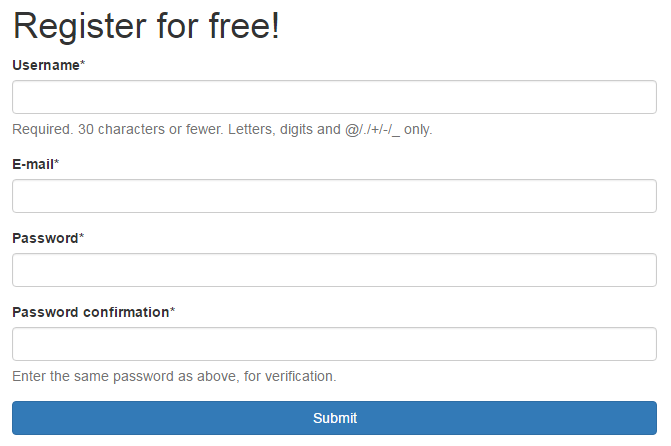Click the required asterisk after E-mail
671x446 pixels.
[x=56, y=161]
